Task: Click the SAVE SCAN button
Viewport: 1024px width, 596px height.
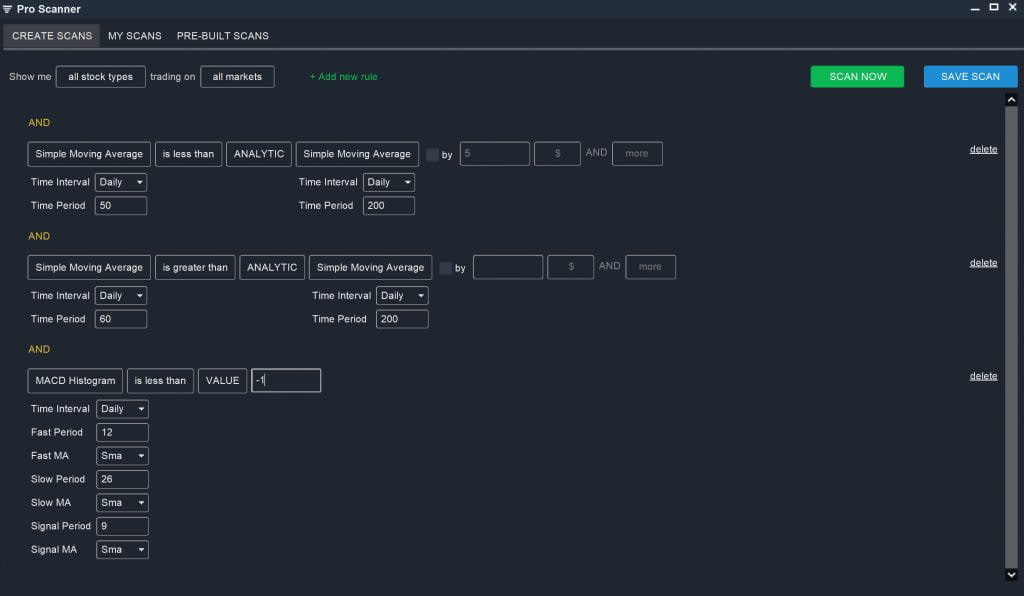Action: (x=970, y=76)
